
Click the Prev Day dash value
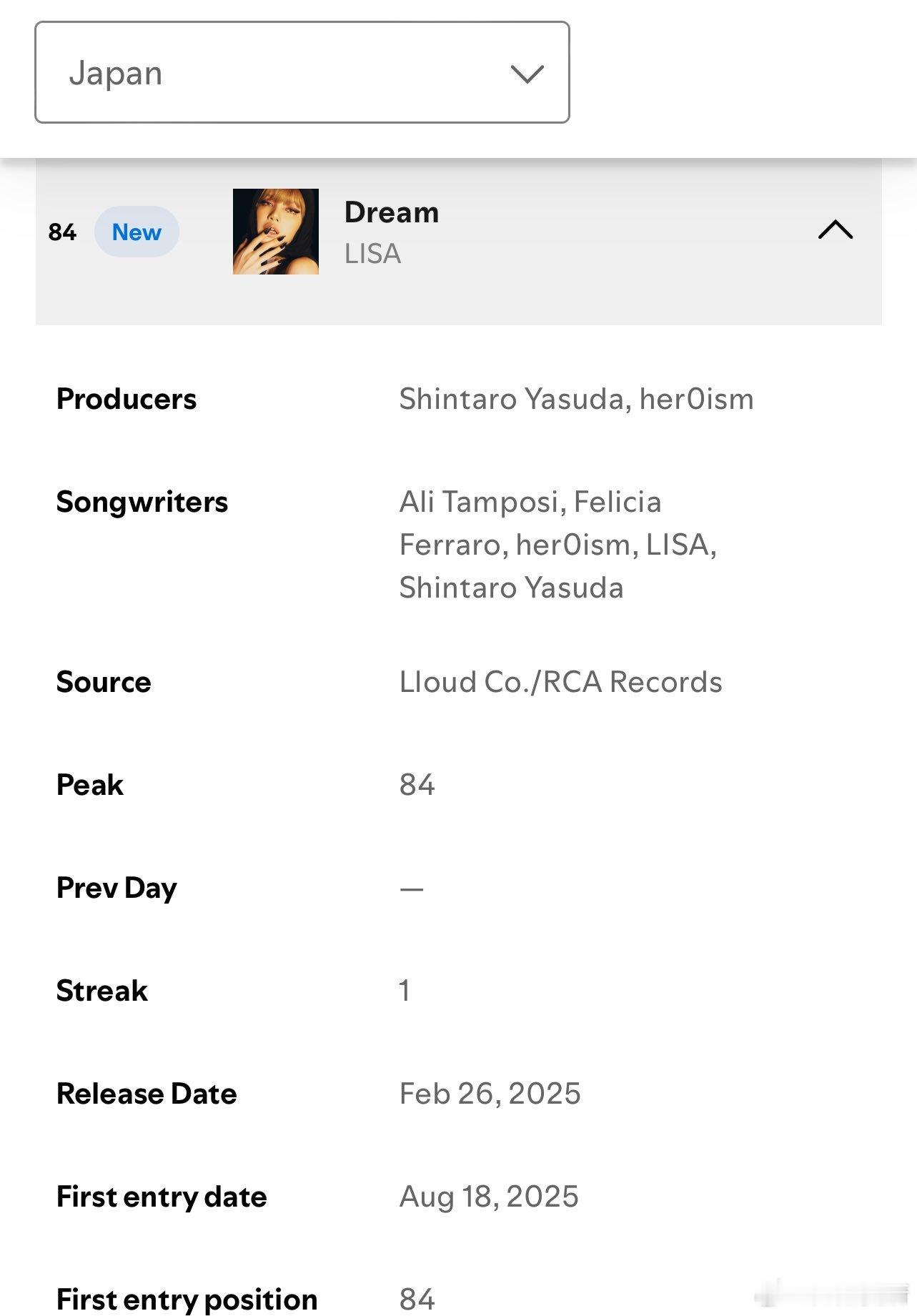412,889
